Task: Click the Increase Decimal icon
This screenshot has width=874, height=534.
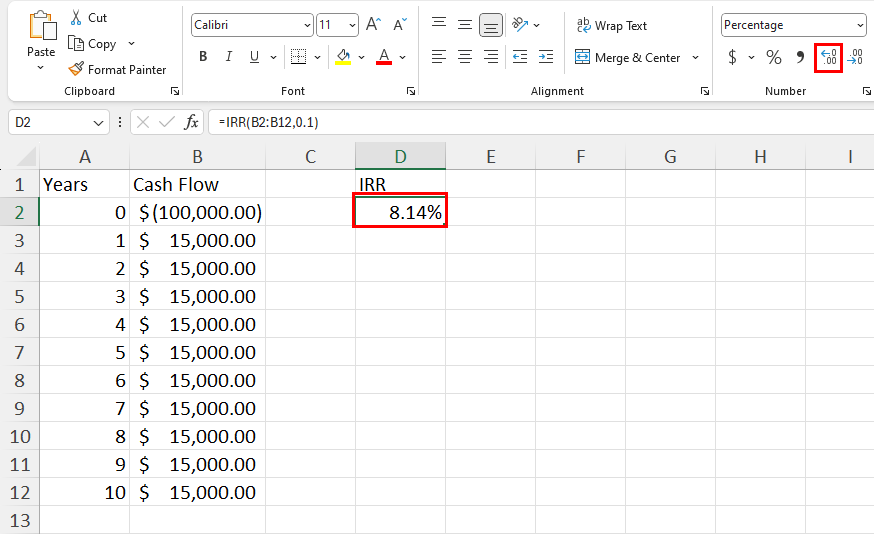Action: (828, 57)
